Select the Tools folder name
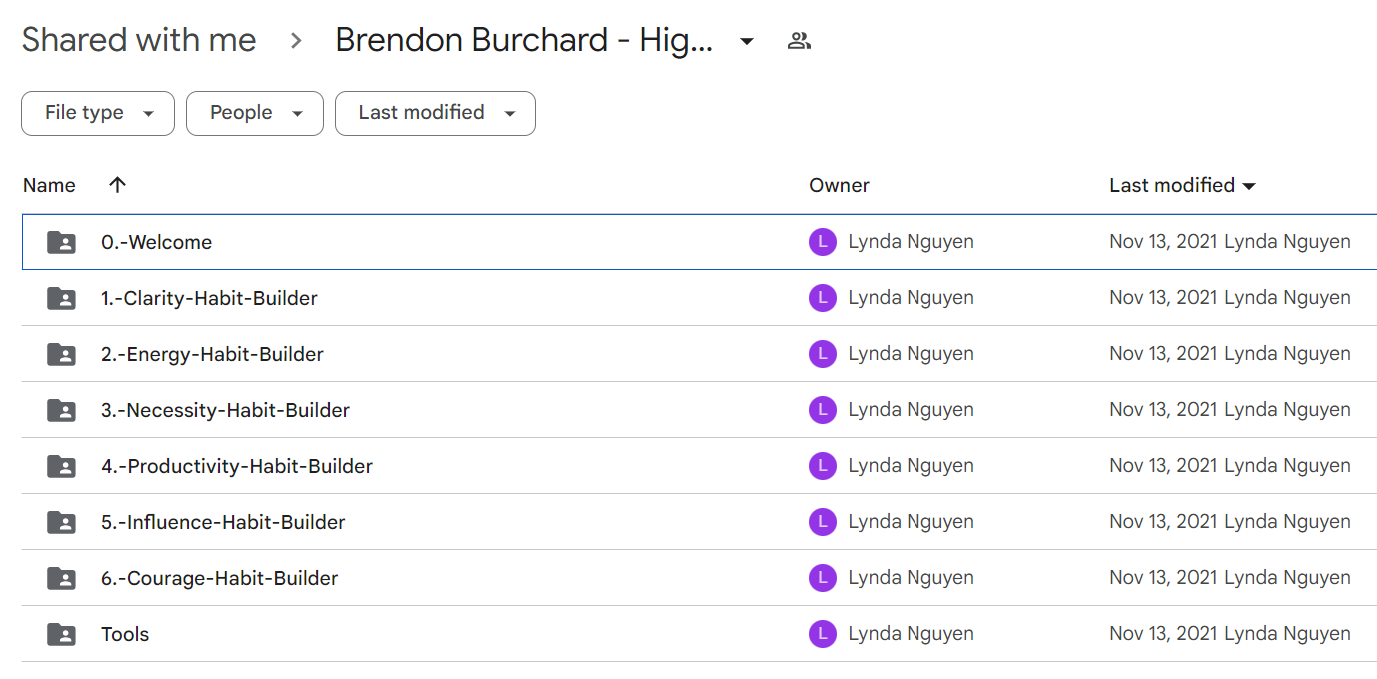The width and height of the screenshot is (1377, 679). 125,634
